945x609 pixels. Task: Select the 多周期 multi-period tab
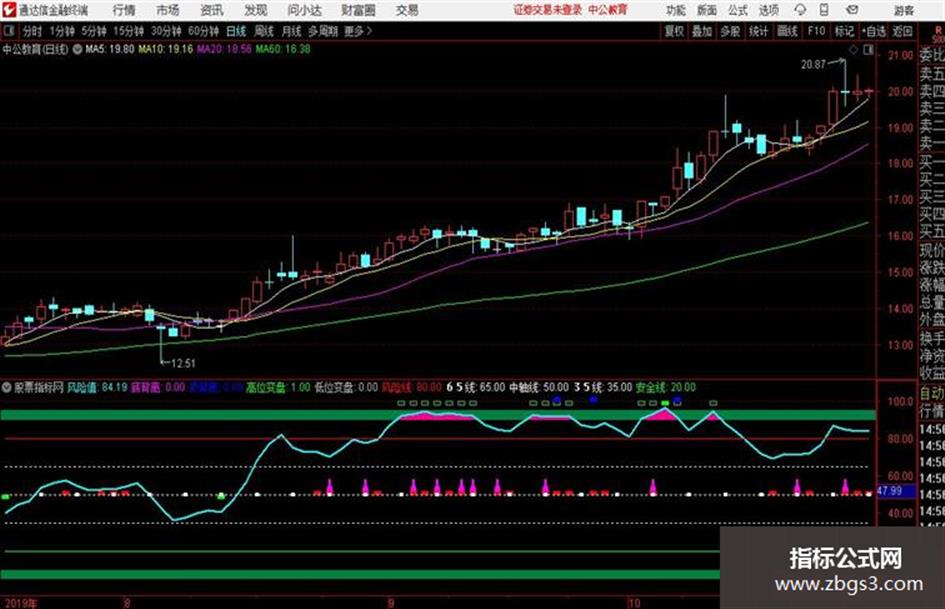click(x=323, y=31)
